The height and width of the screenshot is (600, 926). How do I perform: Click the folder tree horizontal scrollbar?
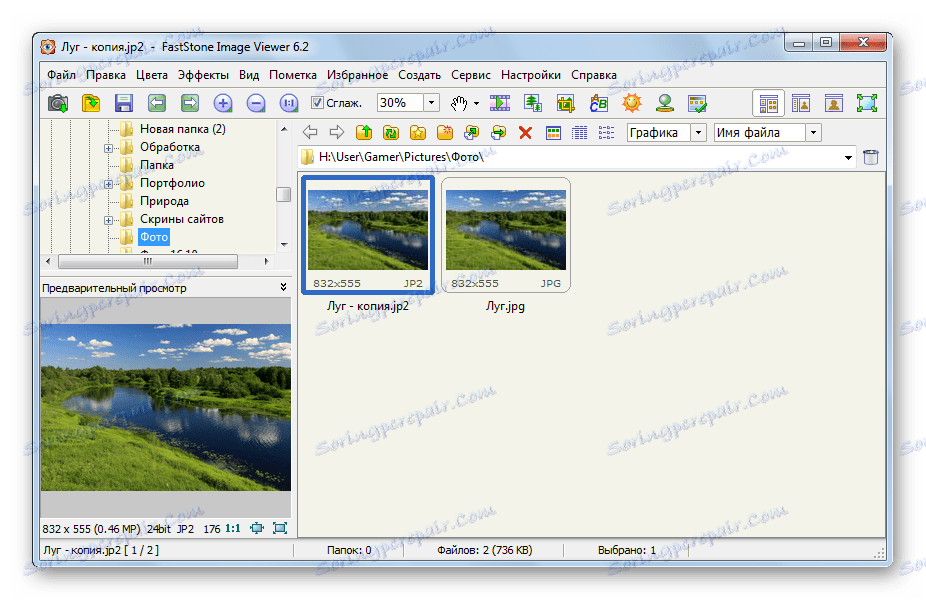tap(148, 261)
